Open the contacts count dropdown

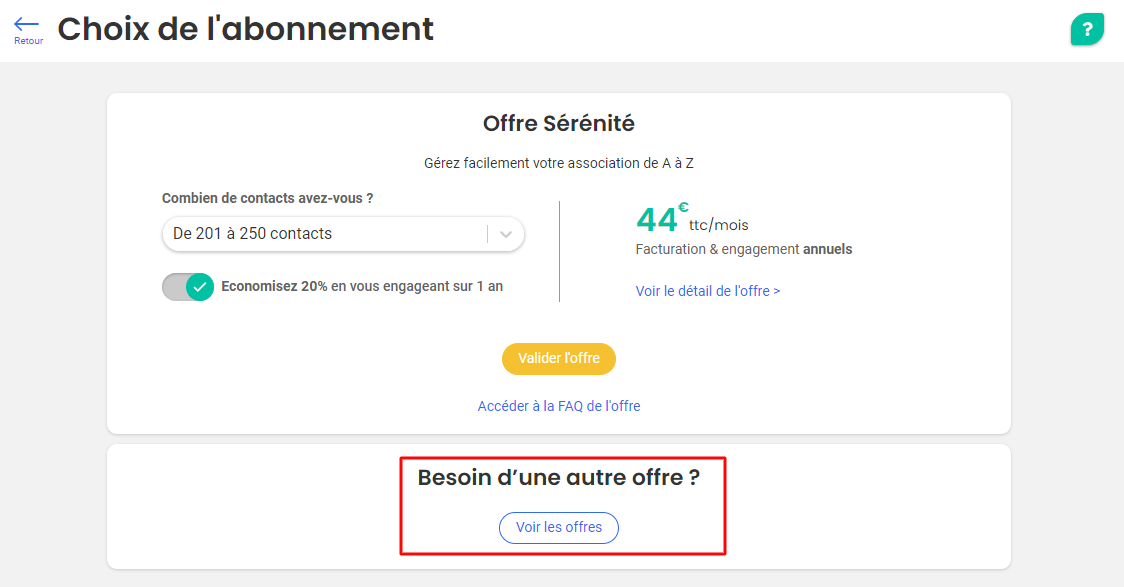coord(343,234)
